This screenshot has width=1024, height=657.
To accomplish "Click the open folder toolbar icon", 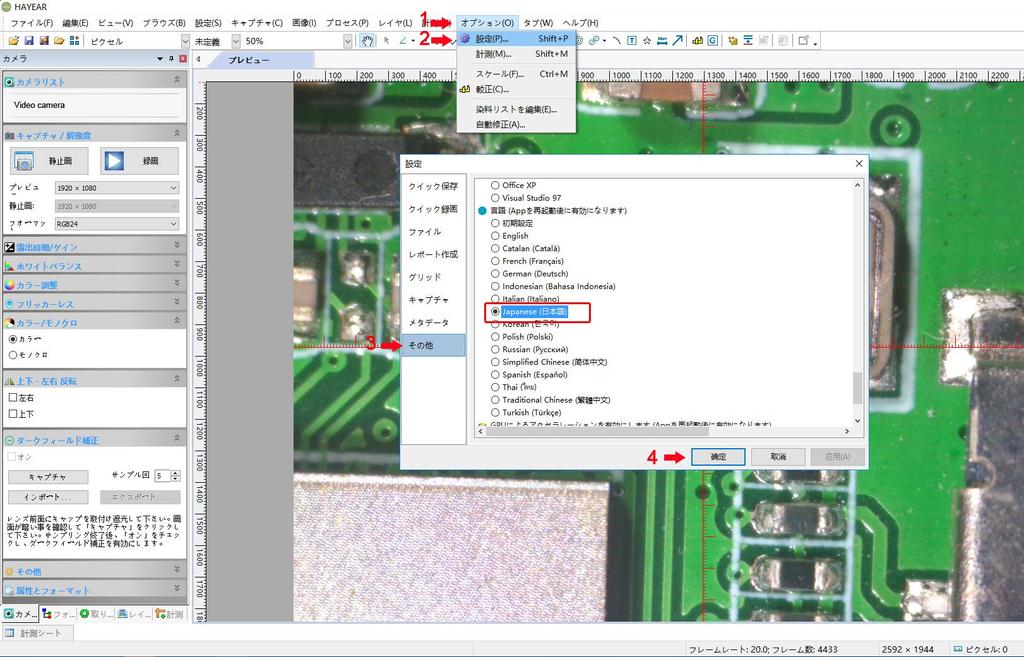I will click(13, 41).
